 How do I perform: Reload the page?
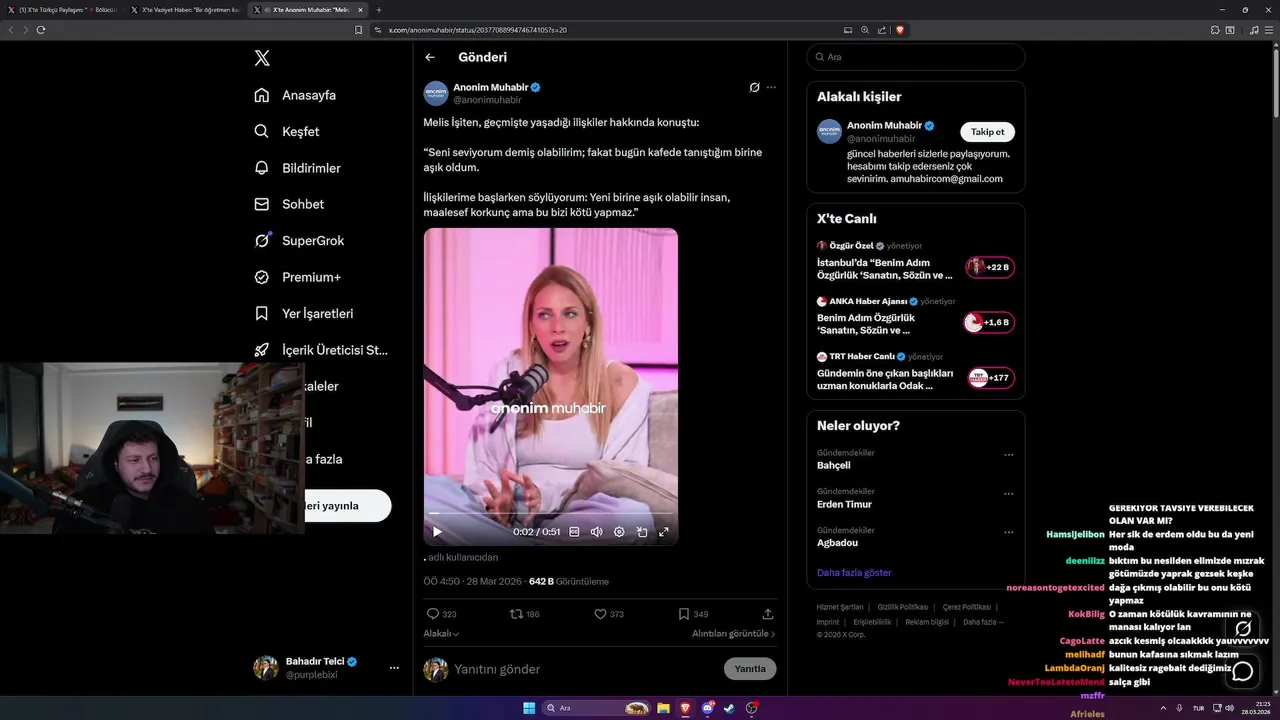click(41, 30)
